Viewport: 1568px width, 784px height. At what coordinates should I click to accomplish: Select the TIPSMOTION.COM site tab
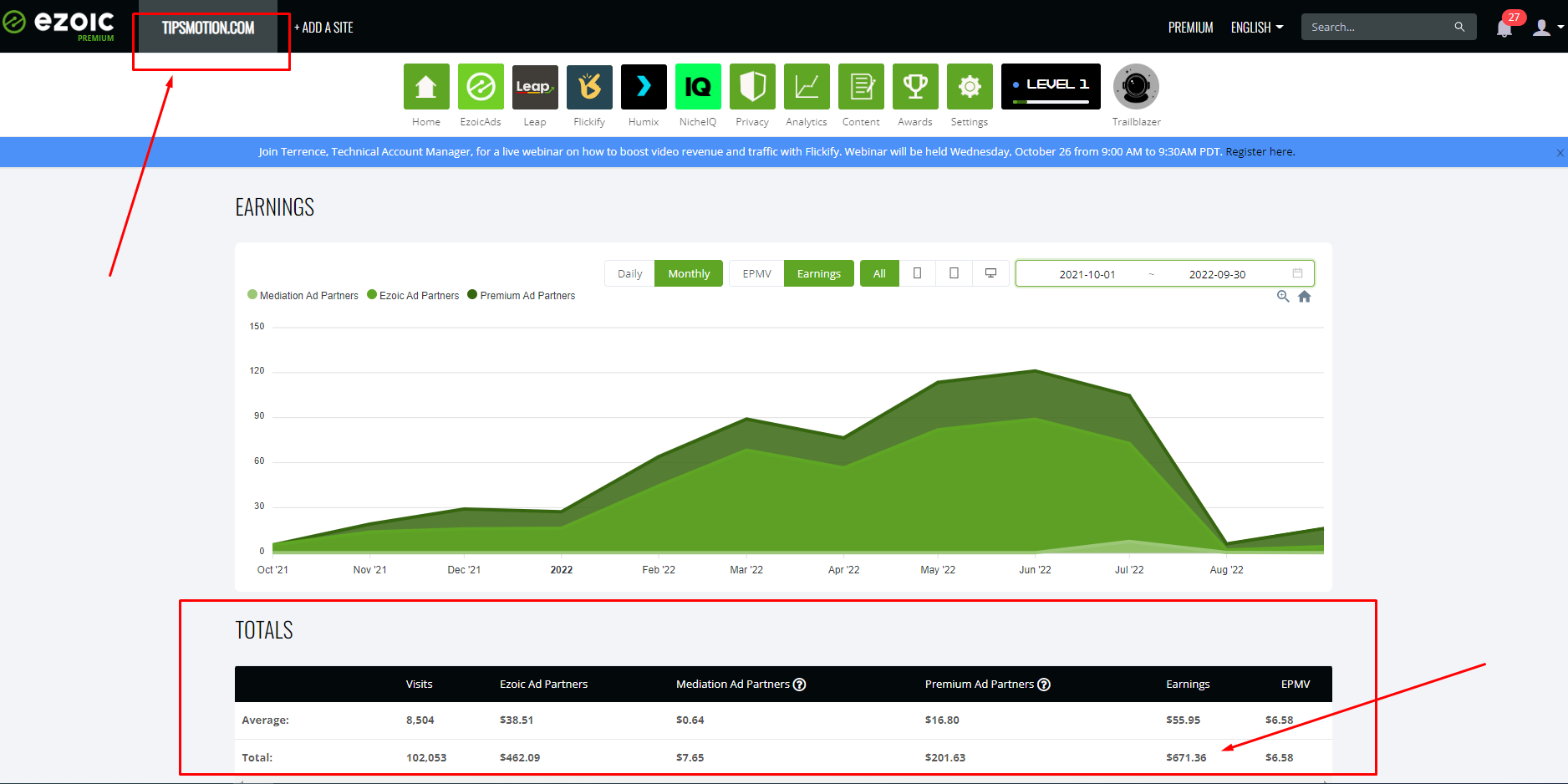point(208,28)
